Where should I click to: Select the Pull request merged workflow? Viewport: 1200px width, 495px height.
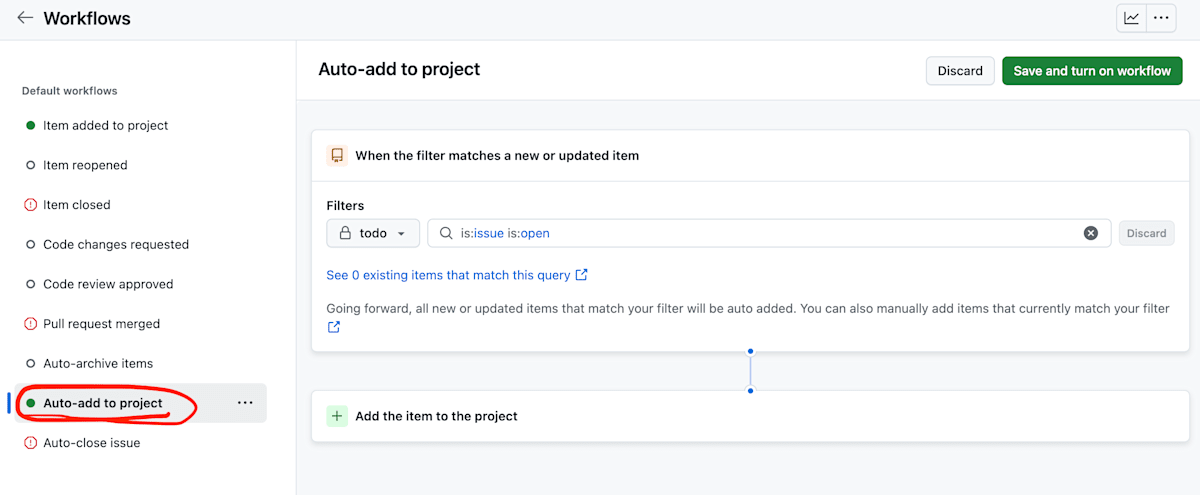(101, 324)
